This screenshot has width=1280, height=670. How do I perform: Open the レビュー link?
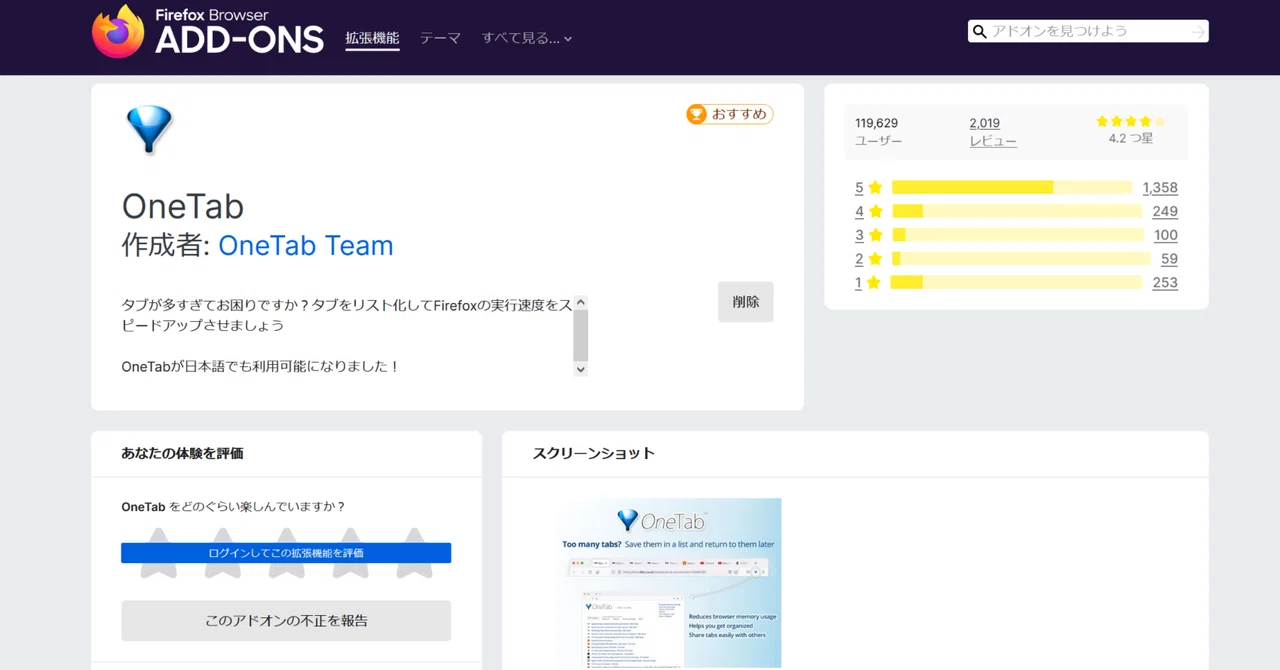pyautogui.click(x=993, y=141)
